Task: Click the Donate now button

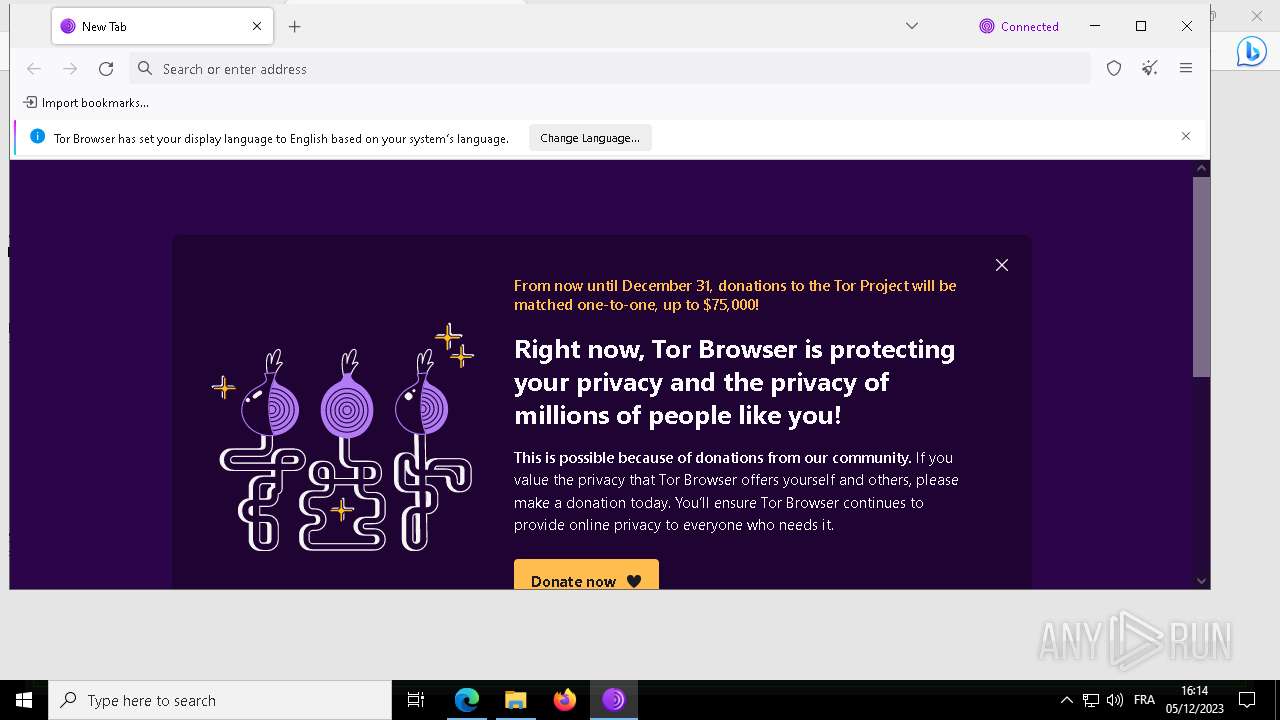Action: tap(586, 577)
